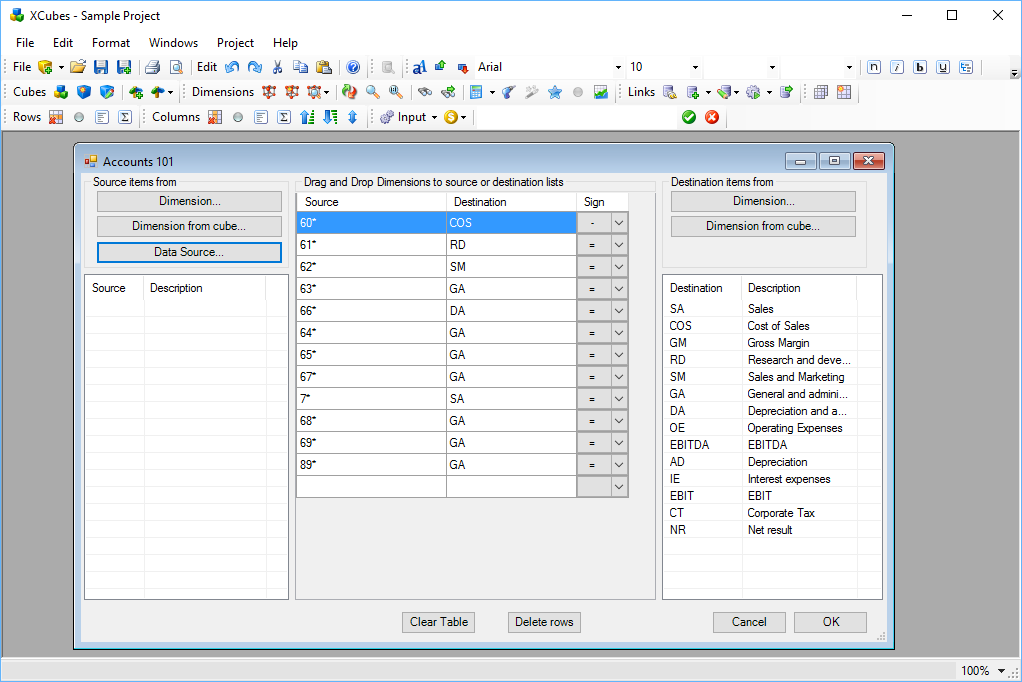The image size is (1022, 682).
Task: Click the red X cancel icon
Action: pos(712,117)
